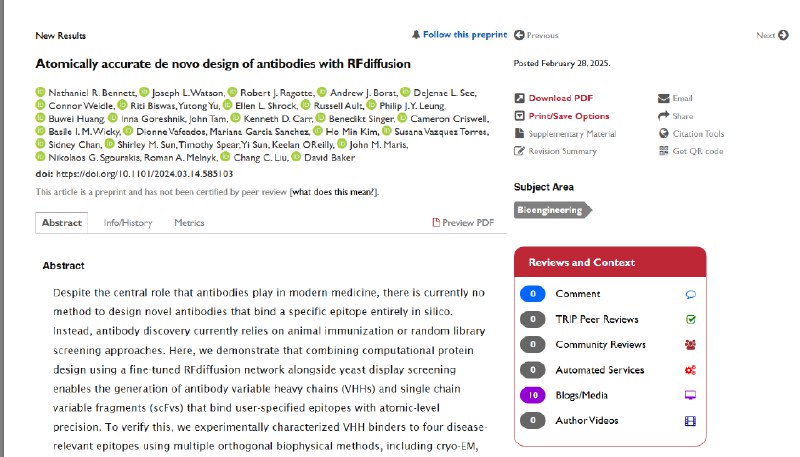Follow this preprint
Screen dimensions: 800x457
pos(460,35)
